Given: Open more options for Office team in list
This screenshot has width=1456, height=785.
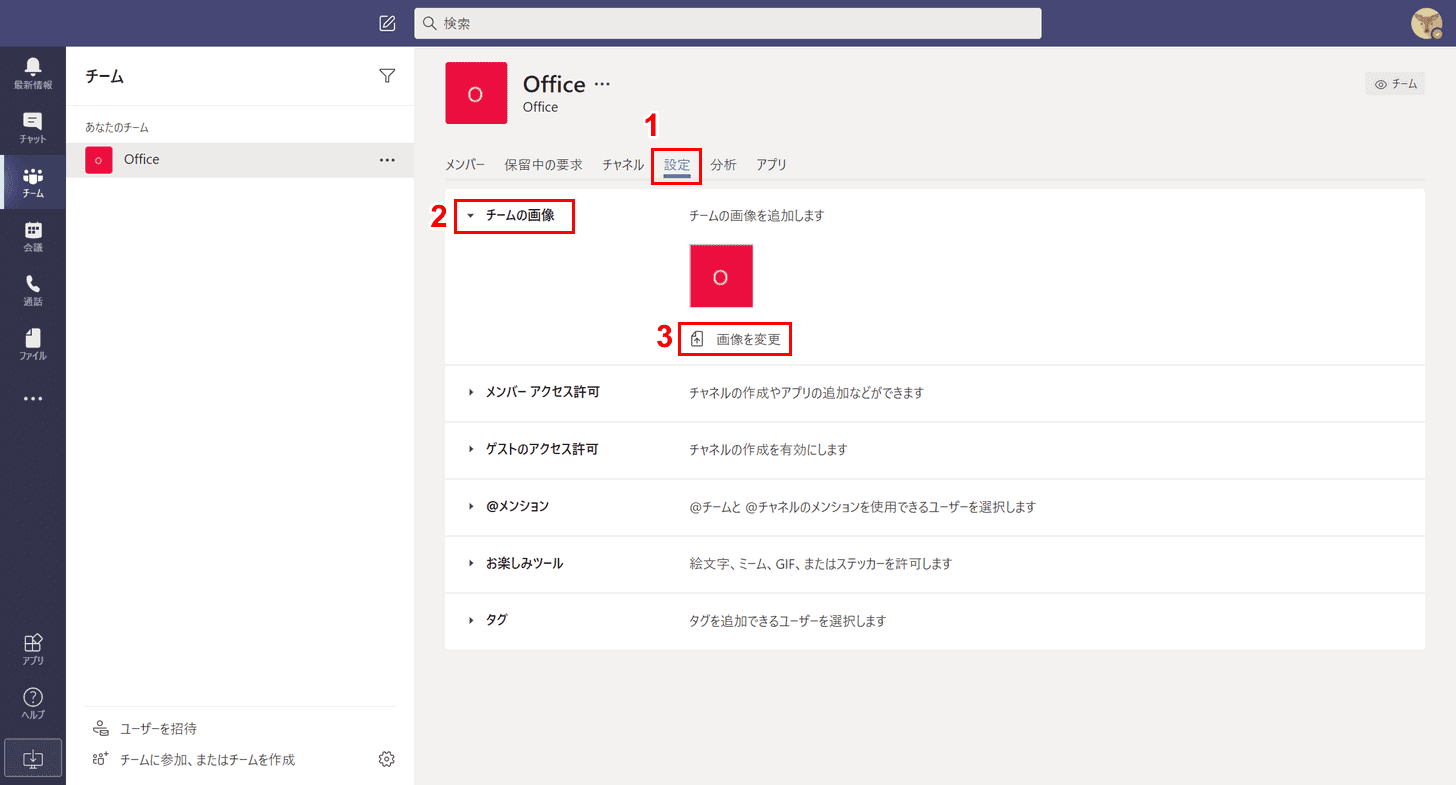Looking at the screenshot, I should pyautogui.click(x=387, y=160).
